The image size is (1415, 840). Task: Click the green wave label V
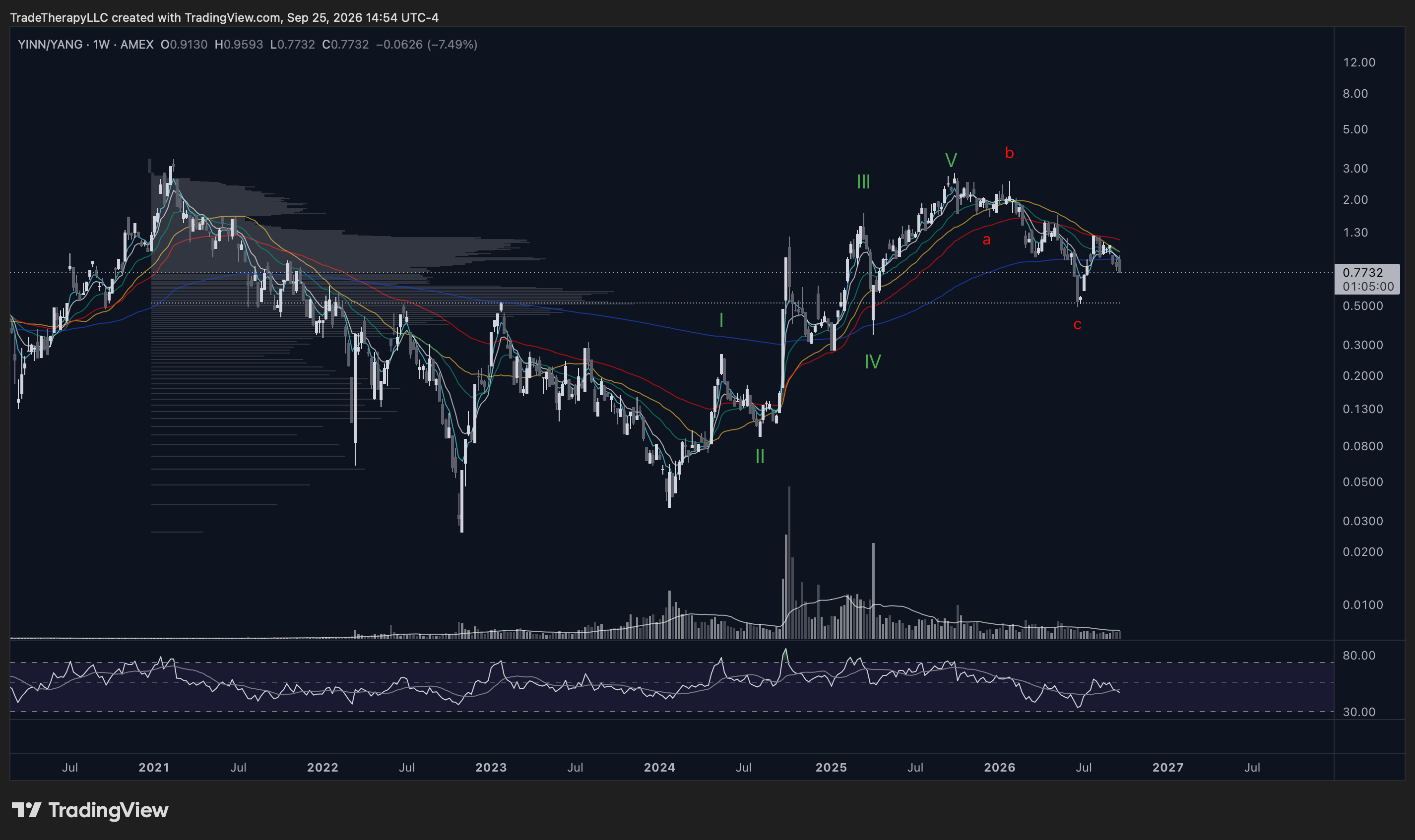point(951,160)
